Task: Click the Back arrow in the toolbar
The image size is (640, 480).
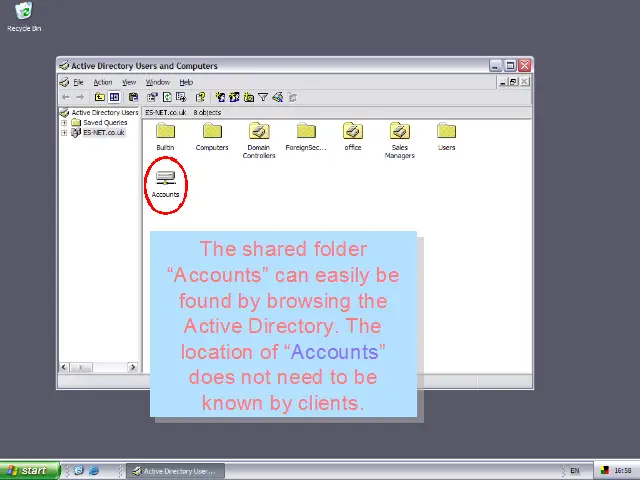Action: click(66, 97)
